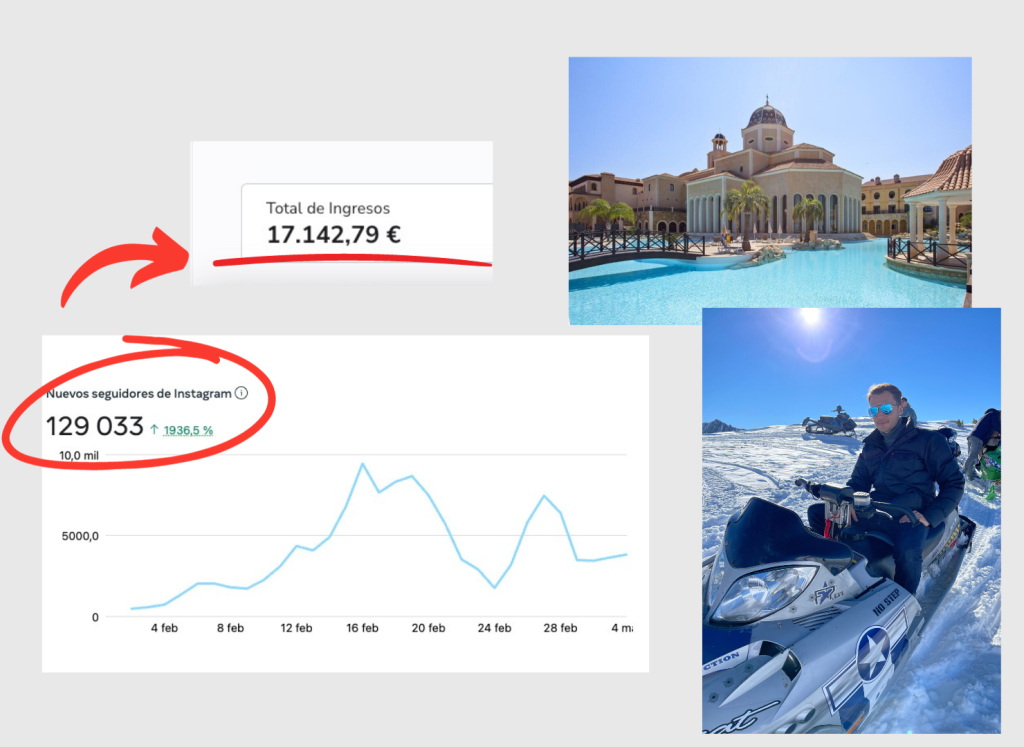This screenshot has height=747, width=1024.
Task: Click the green upward arrow next to 129 033
Action: tap(154, 429)
